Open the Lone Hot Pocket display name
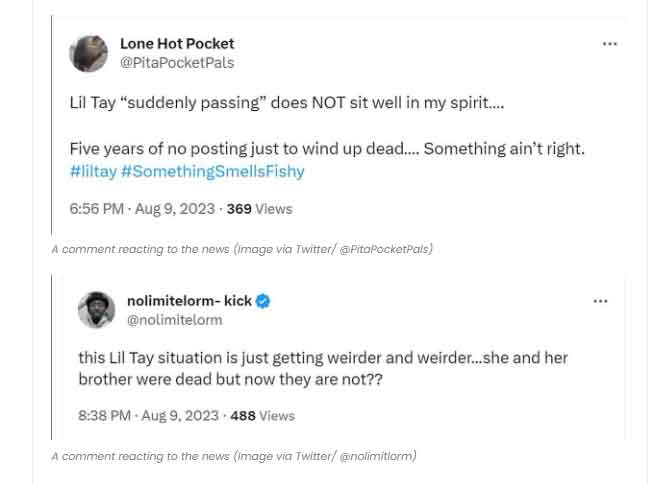Image resolution: width=658 pixels, height=484 pixels. (177, 44)
